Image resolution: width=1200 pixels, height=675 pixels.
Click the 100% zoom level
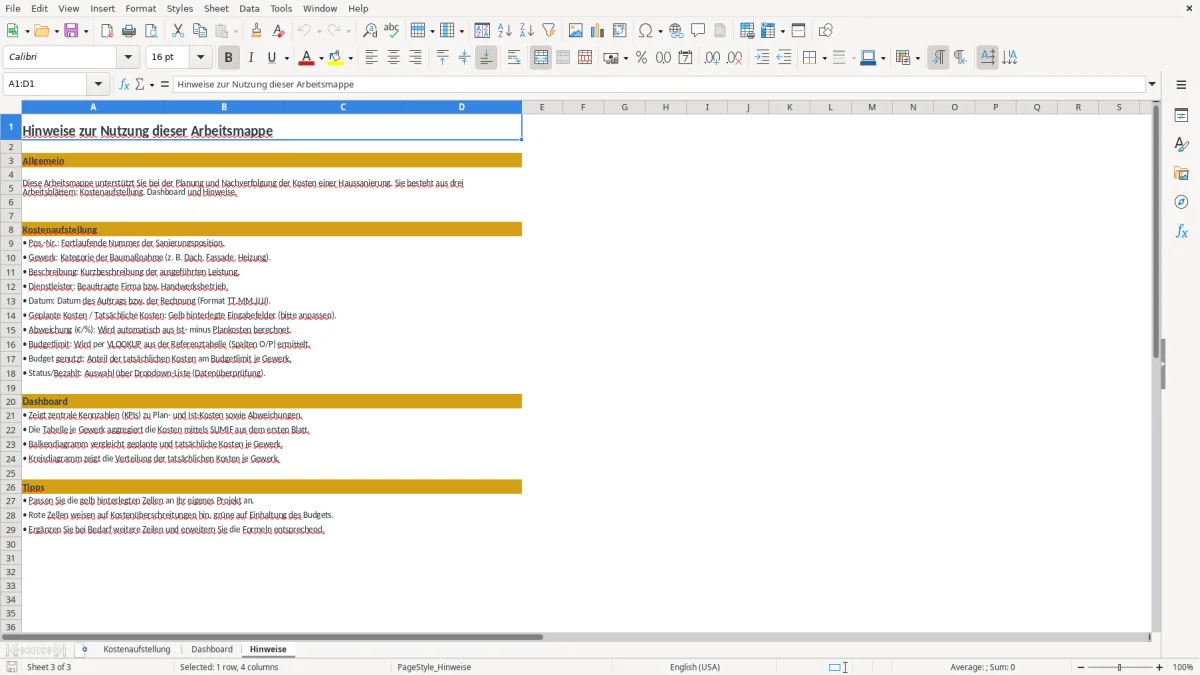click(x=1183, y=667)
